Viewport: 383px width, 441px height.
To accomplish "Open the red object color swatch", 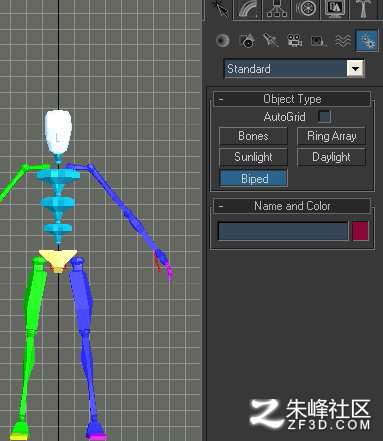I will tap(360, 231).
